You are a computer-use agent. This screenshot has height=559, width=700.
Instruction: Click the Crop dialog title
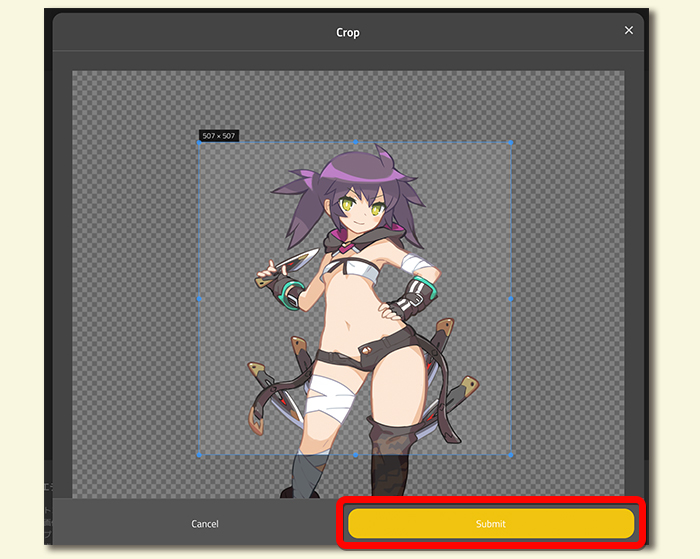[348, 33]
